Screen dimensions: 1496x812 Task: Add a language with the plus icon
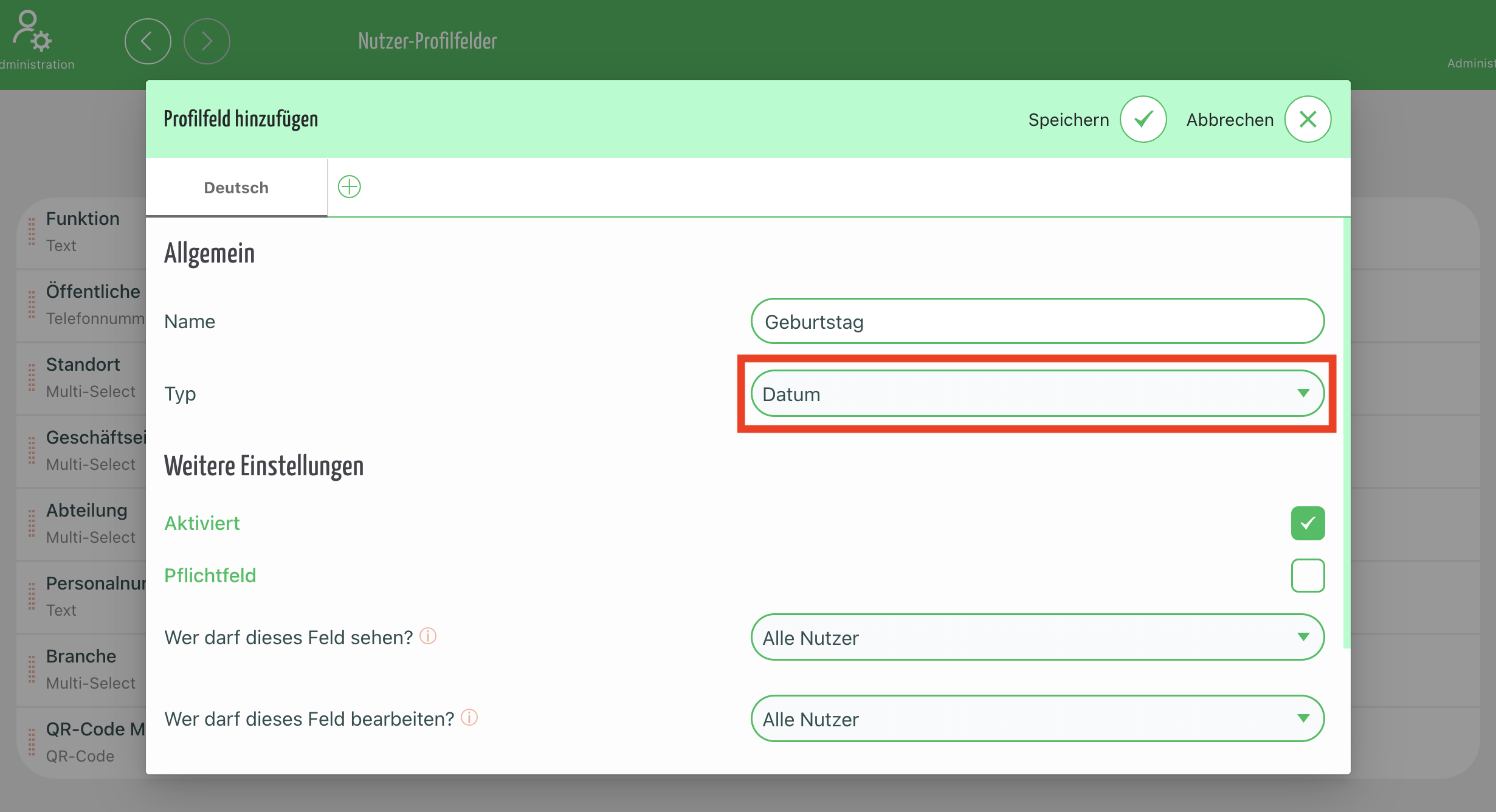(x=350, y=187)
